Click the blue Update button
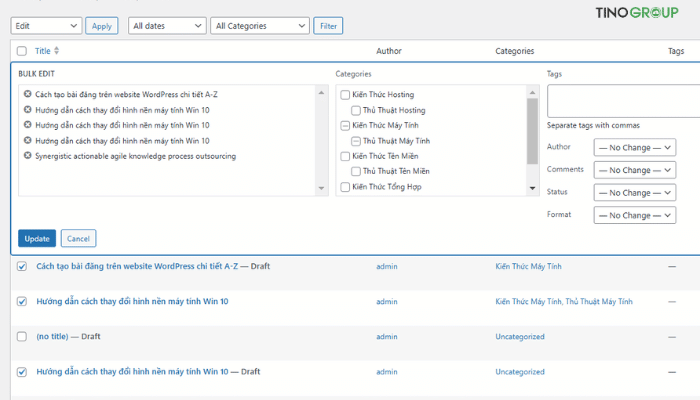 [37, 238]
